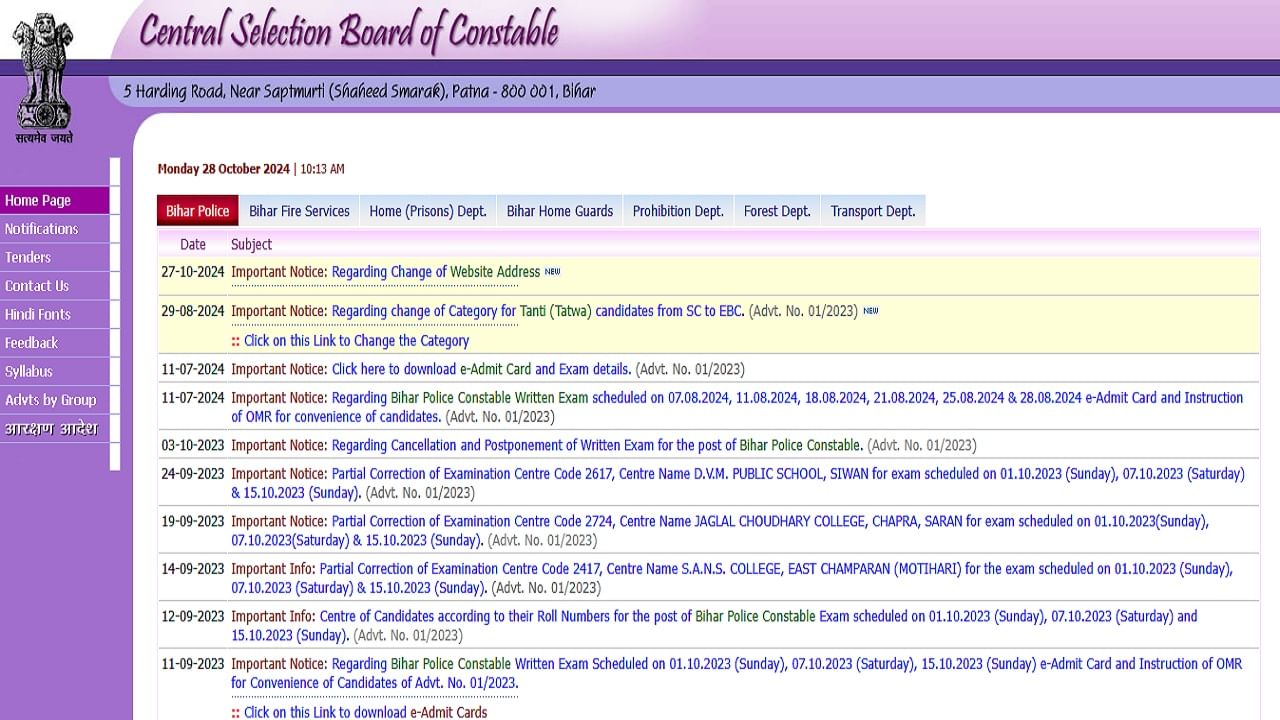Click the Subject column header
The height and width of the screenshot is (720, 1280).
pyautogui.click(x=251, y=244)
